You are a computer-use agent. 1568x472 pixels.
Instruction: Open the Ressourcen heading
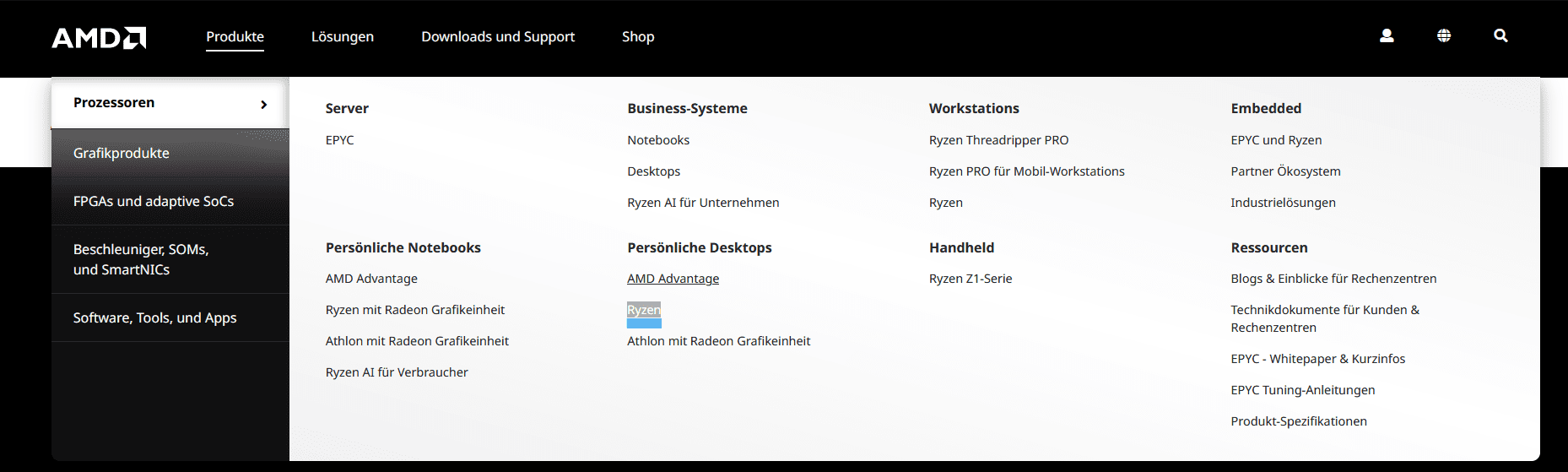point(1269,247)
